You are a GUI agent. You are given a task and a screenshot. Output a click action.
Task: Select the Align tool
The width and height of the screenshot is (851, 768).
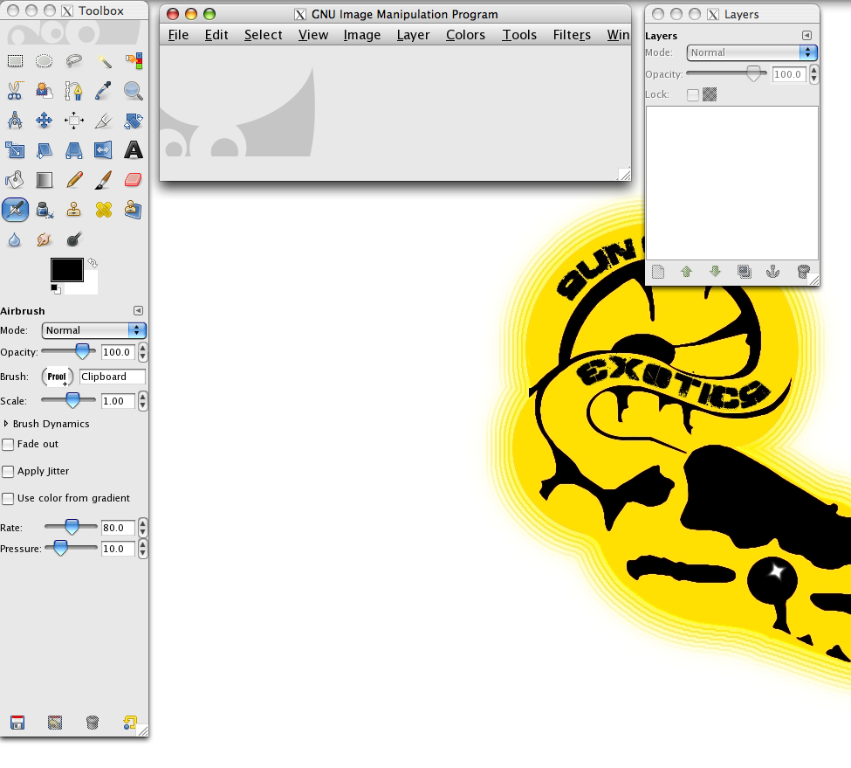[x=74, y=120]
